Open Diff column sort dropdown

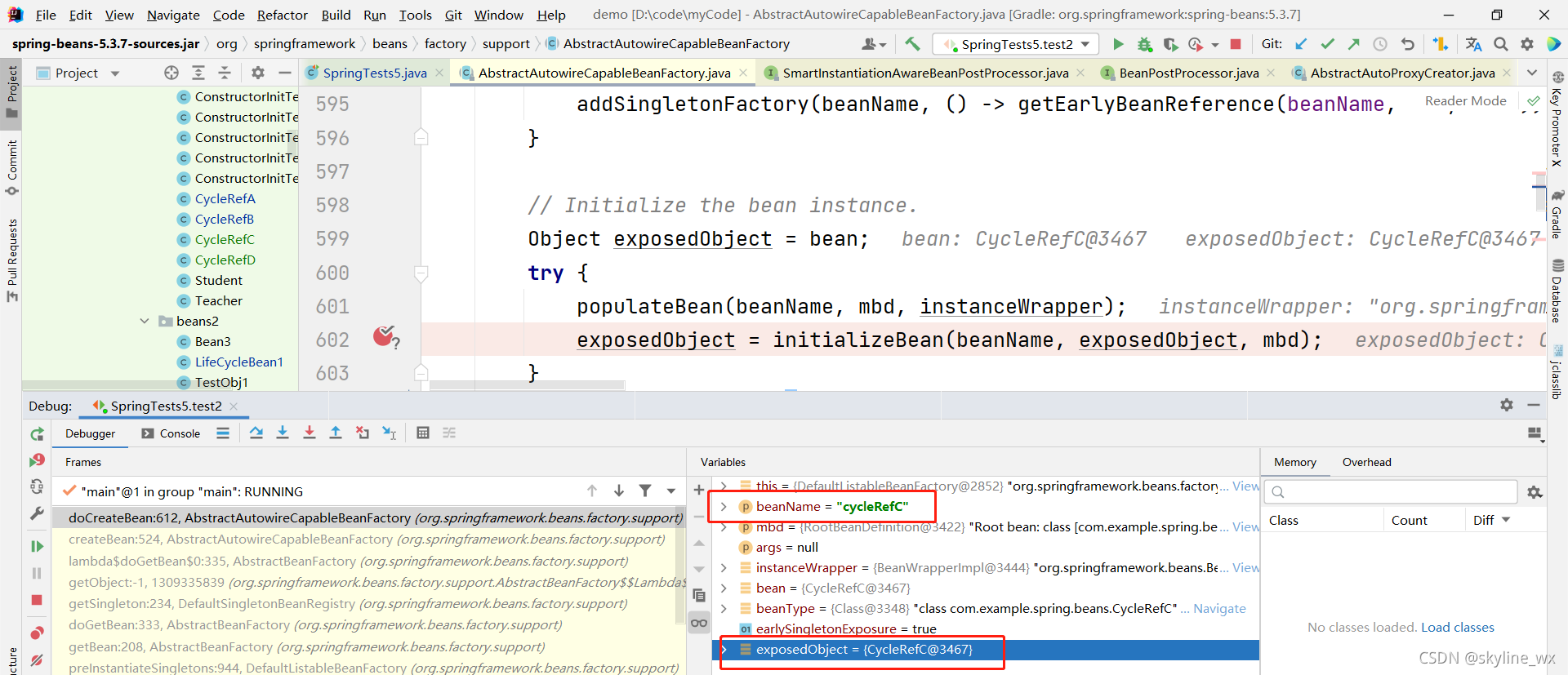[x=1506, y=520]
